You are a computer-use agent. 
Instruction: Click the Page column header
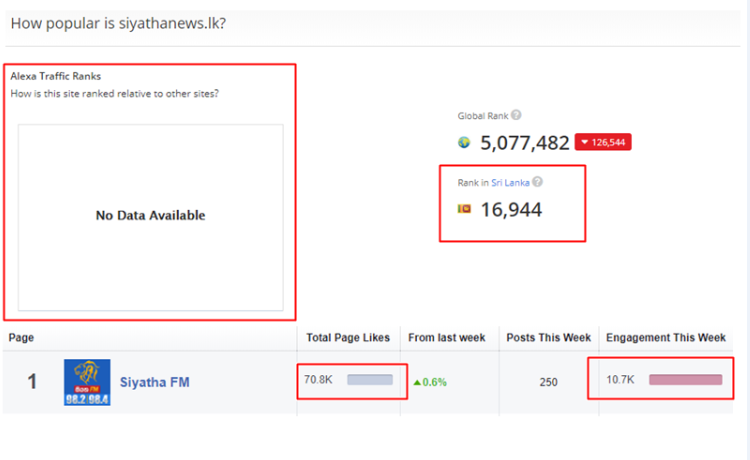21,338
